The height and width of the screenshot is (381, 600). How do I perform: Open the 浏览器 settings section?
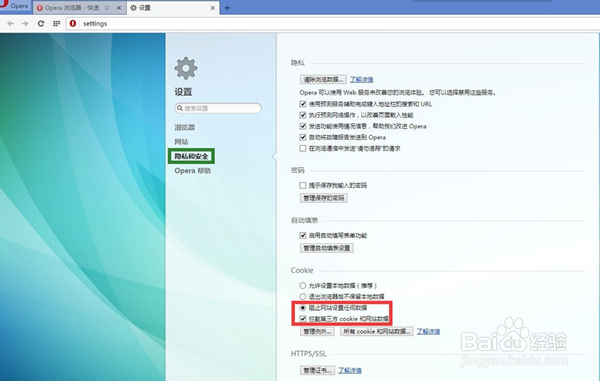(x=185, y=127)
